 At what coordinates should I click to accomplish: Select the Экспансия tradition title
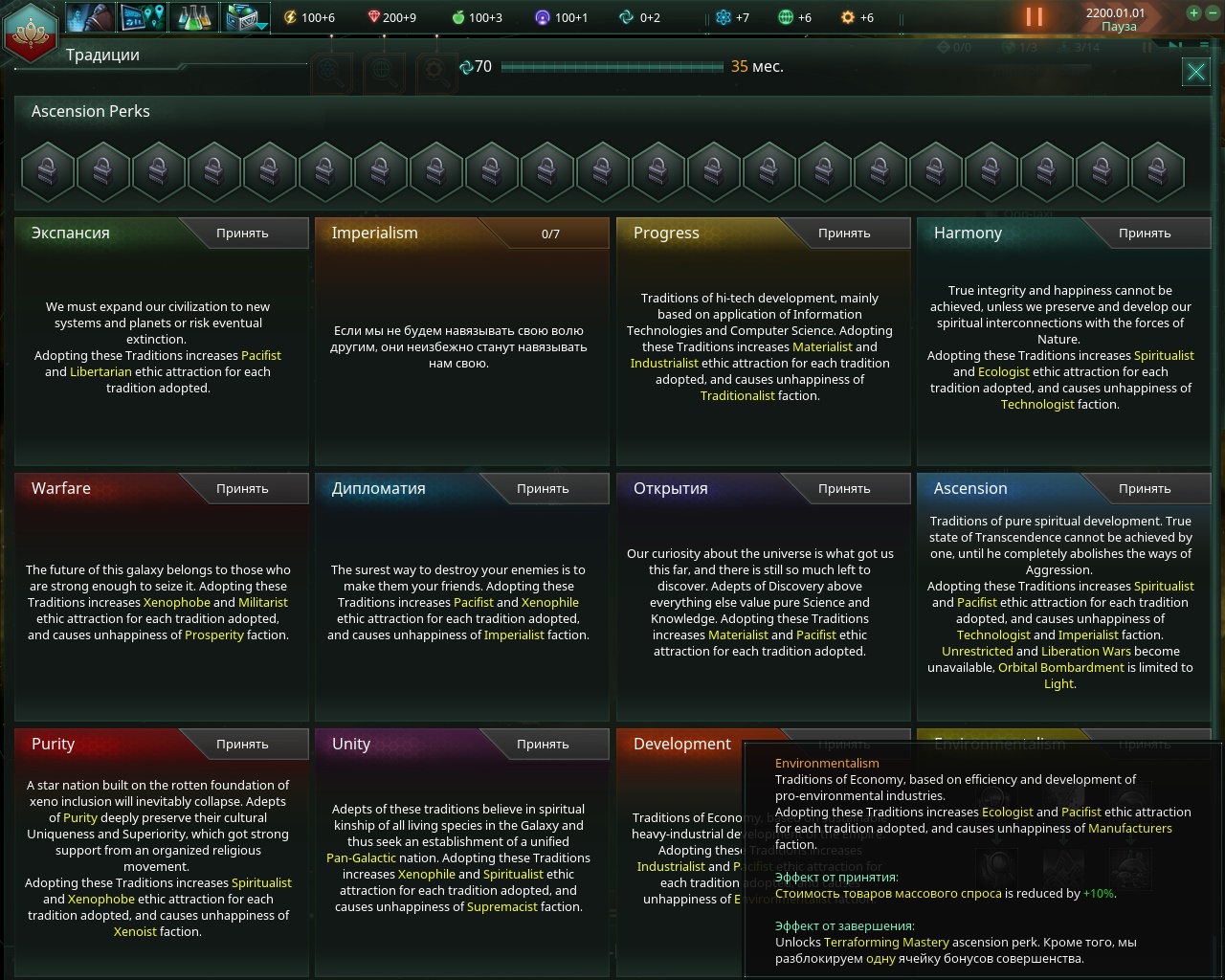coord(71,233)
